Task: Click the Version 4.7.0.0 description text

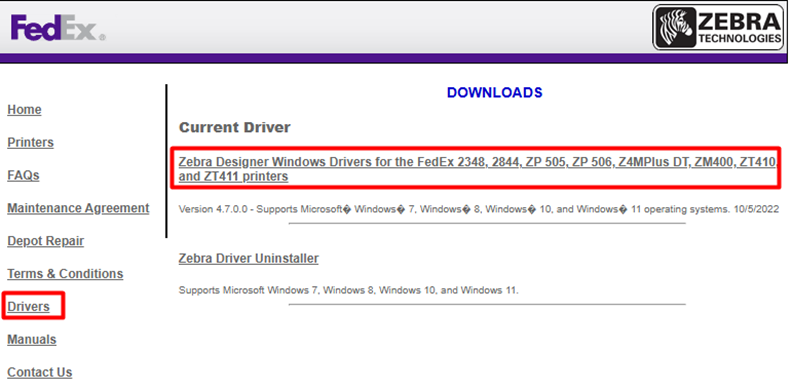Action: (x=479, y=209)
